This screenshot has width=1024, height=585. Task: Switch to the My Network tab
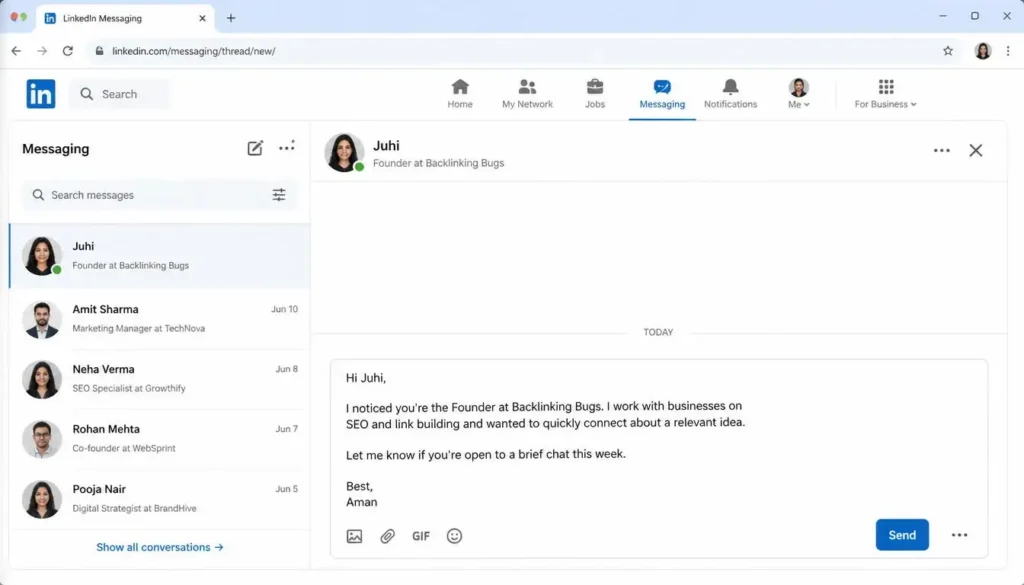pos(527,94)
